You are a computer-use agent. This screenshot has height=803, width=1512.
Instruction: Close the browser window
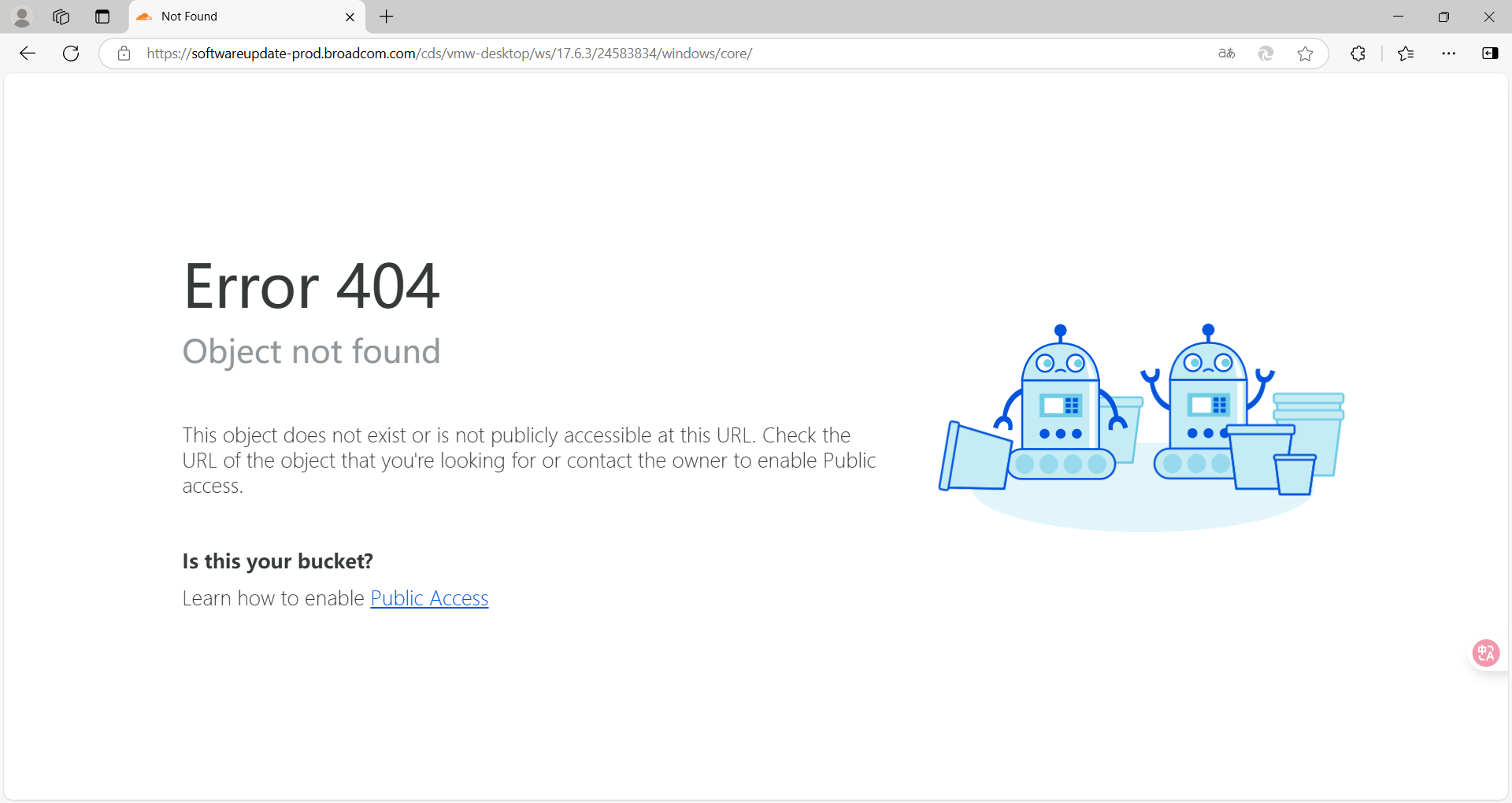1489,17
